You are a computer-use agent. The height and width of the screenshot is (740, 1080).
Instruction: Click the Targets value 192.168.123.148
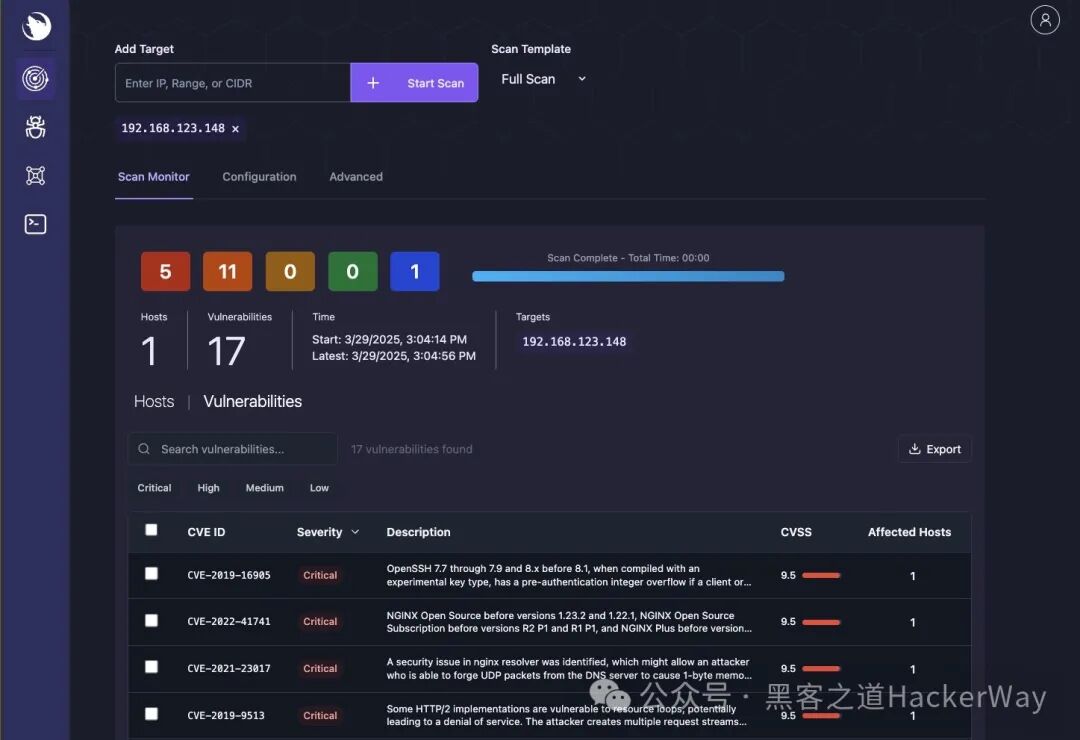(574, 342)
